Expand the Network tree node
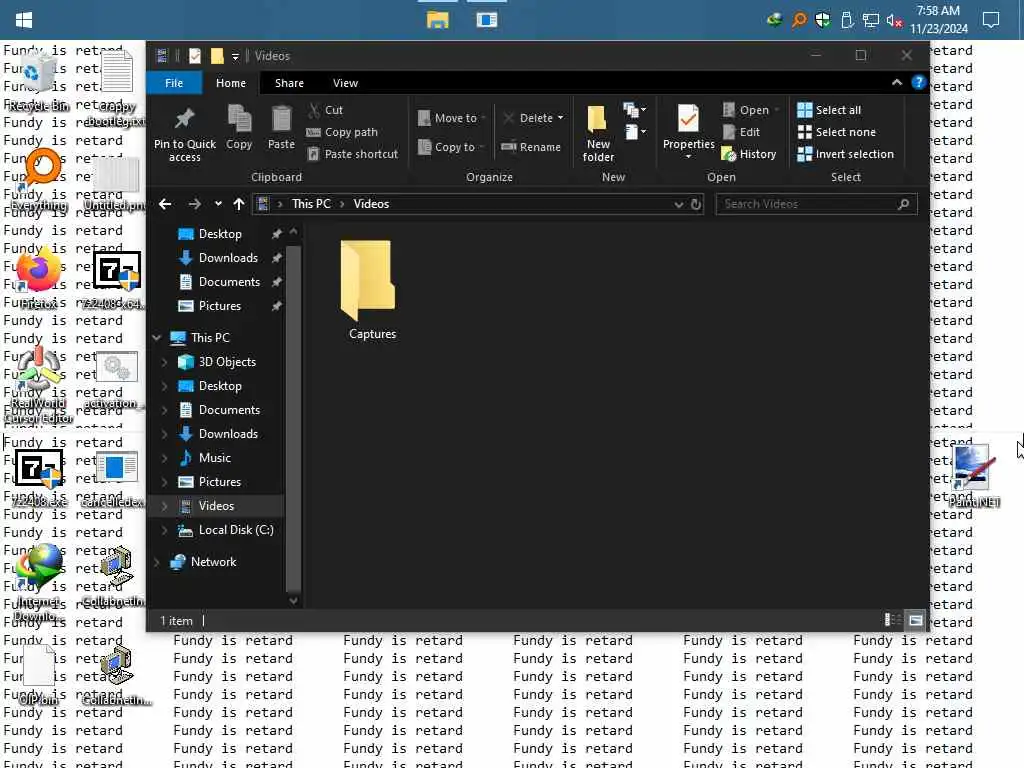 pyautogui.click(x=157, y=562)
